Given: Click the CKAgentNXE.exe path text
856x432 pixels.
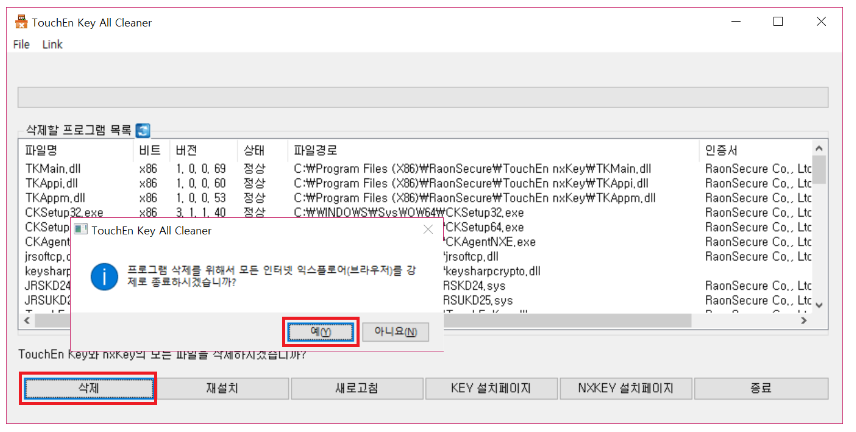Looking at the screenshot, I should coord(490,242).
